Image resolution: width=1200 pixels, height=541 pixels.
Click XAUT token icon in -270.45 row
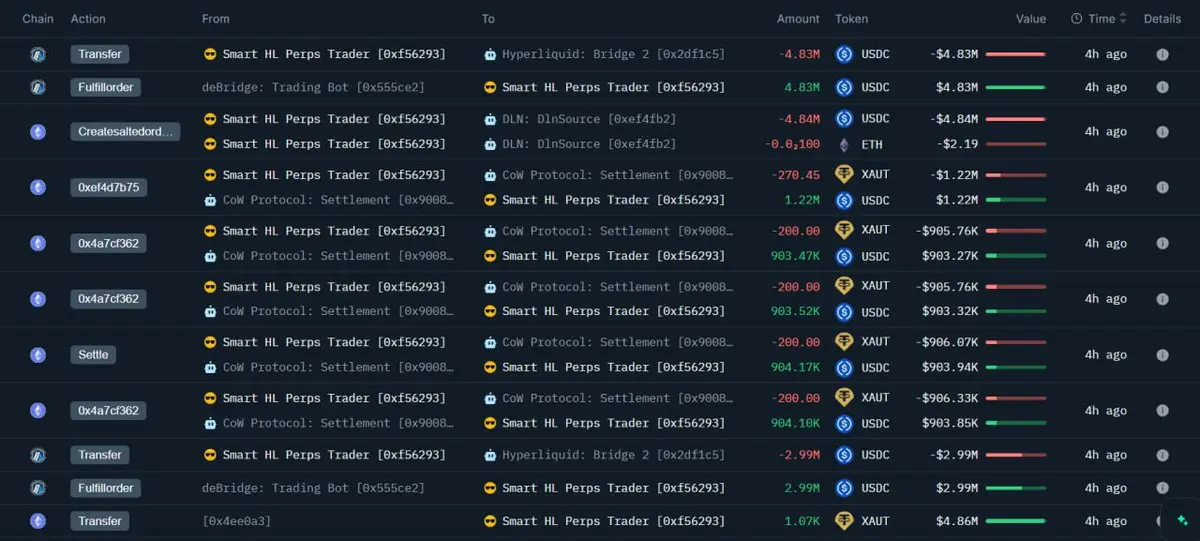843,175
